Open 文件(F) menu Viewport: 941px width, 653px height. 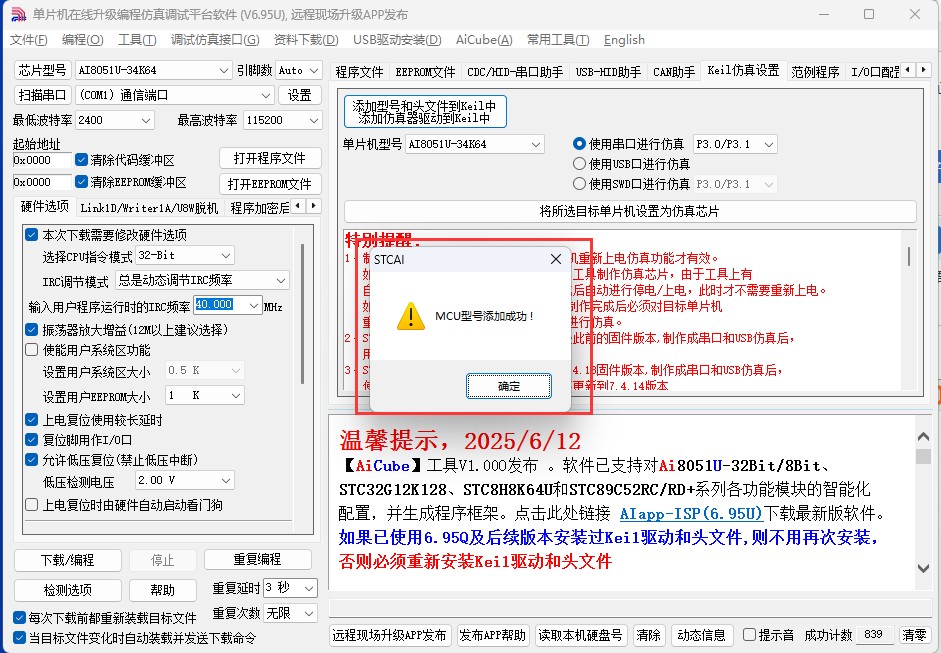point(29,40)
